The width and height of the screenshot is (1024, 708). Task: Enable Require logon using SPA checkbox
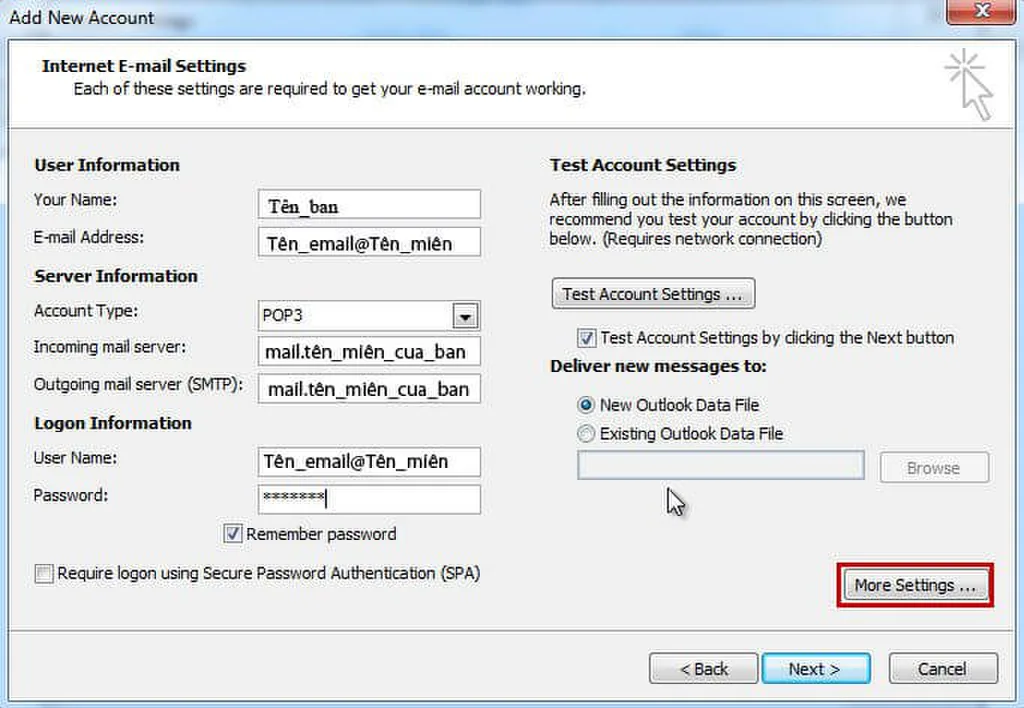44,573
